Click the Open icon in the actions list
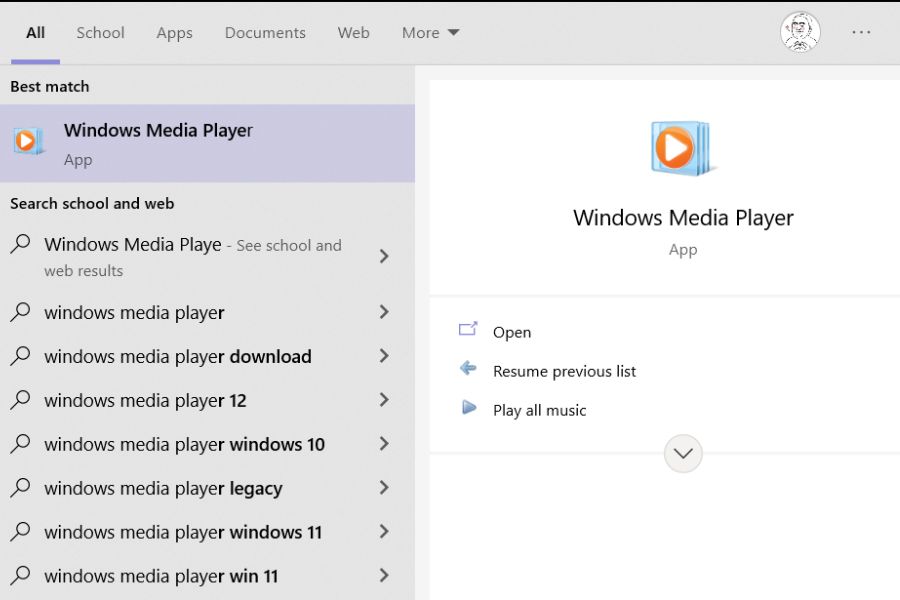The image size is (900, 600). click(x=468, y=330)
